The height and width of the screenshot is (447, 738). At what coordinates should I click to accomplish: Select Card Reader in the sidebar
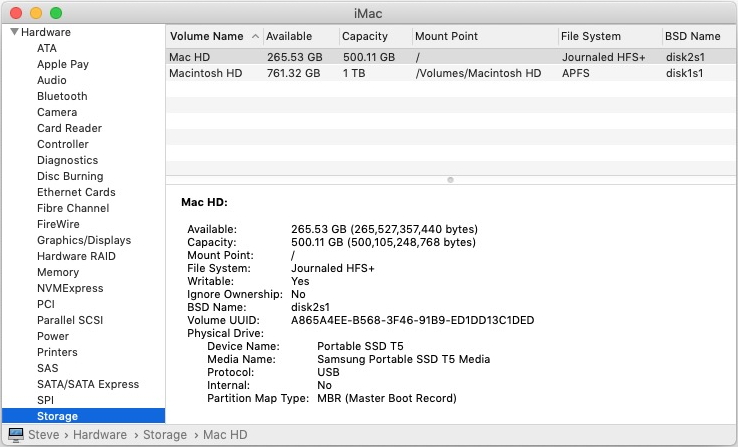69,128
